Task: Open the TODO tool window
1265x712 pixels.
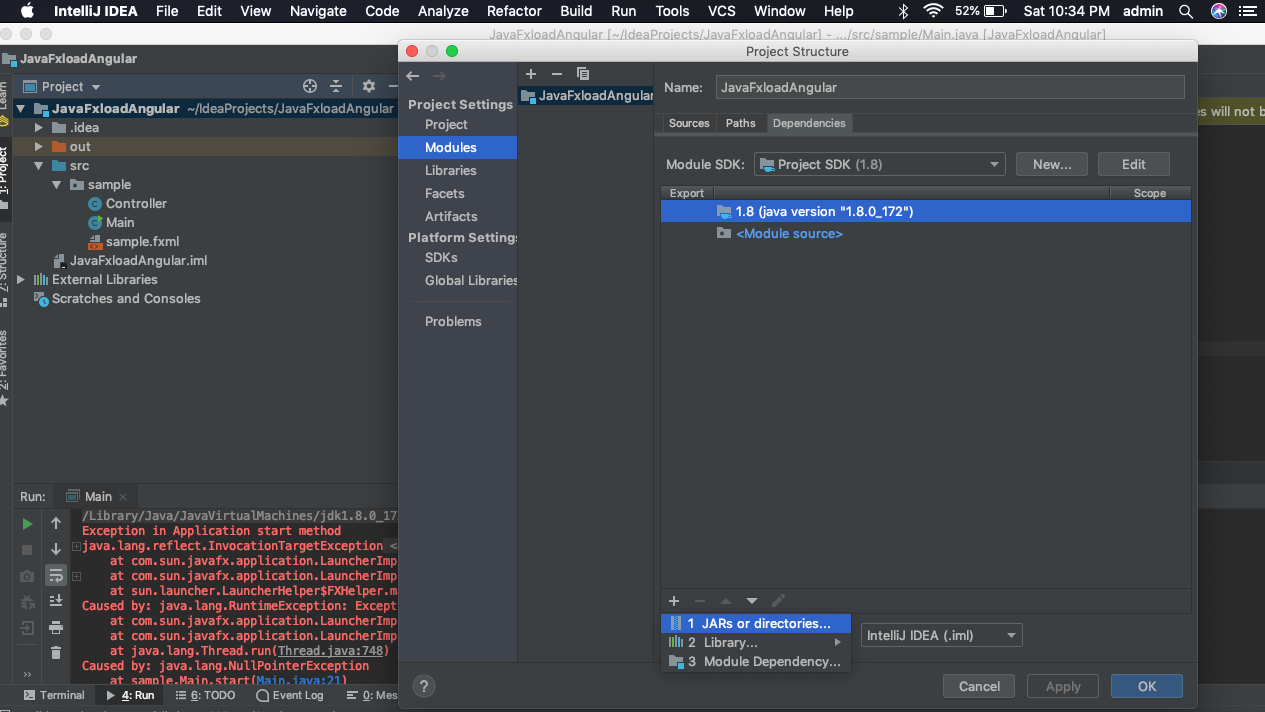Action: tap(205, 695)
